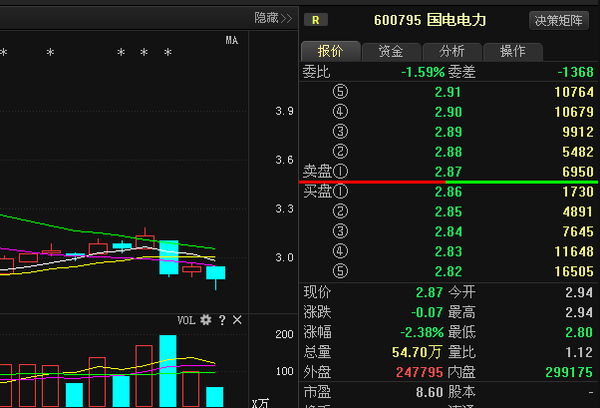This screenshot has width=600, height=408.
Task: Click sell volume 10764
Action: [574, 92]
